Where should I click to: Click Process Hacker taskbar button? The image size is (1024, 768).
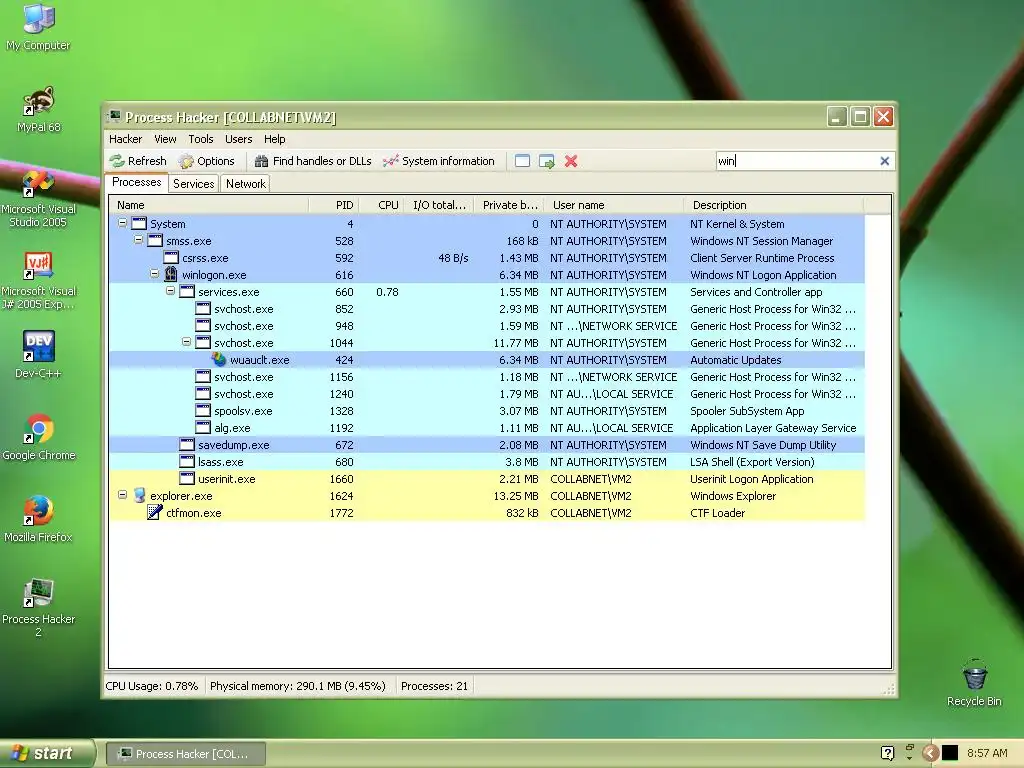[185, 754]
